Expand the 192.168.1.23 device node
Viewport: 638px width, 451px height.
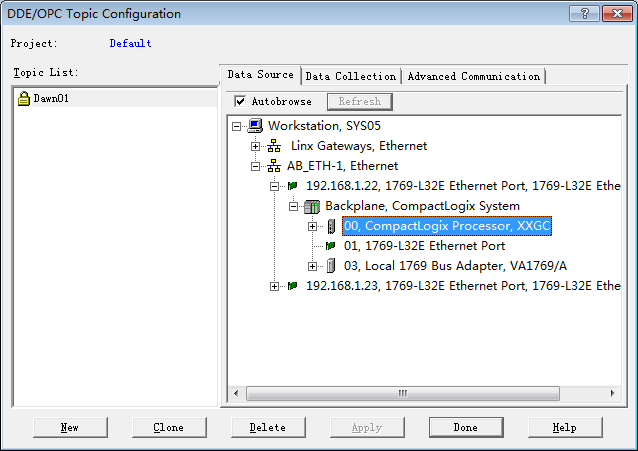(x=275, y=286)
